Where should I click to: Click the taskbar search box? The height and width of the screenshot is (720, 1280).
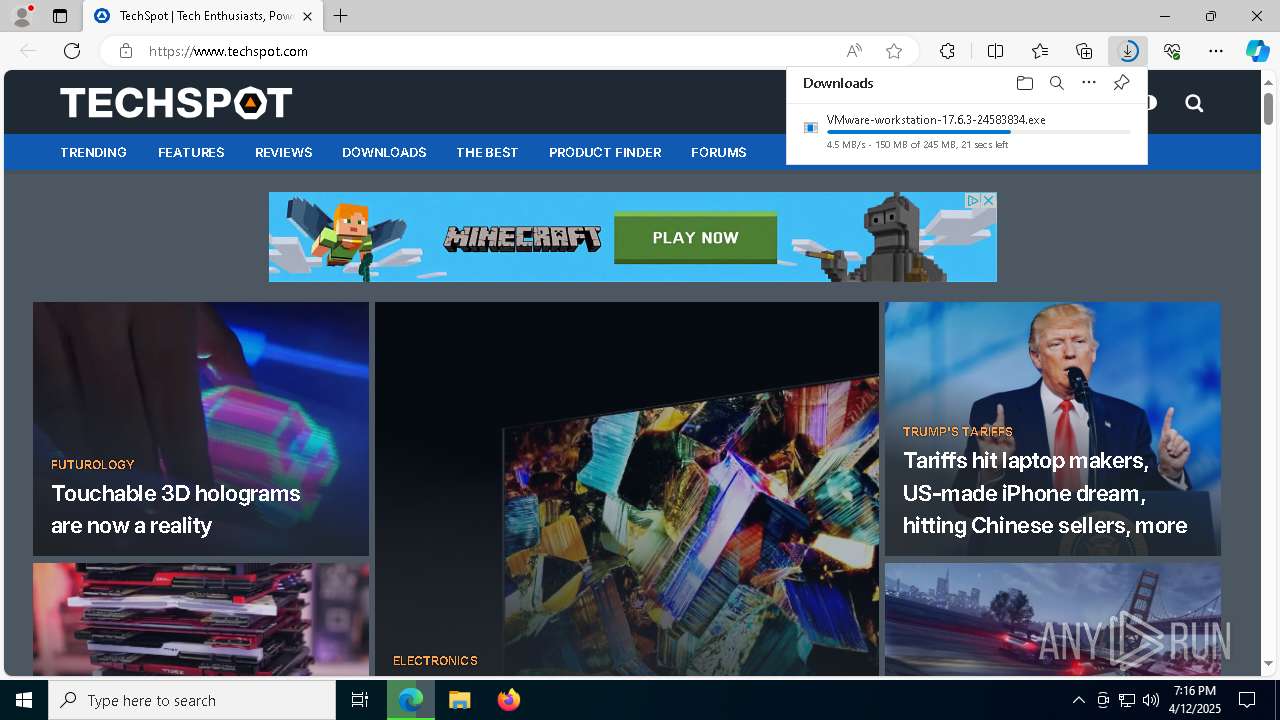click(192, 700)
